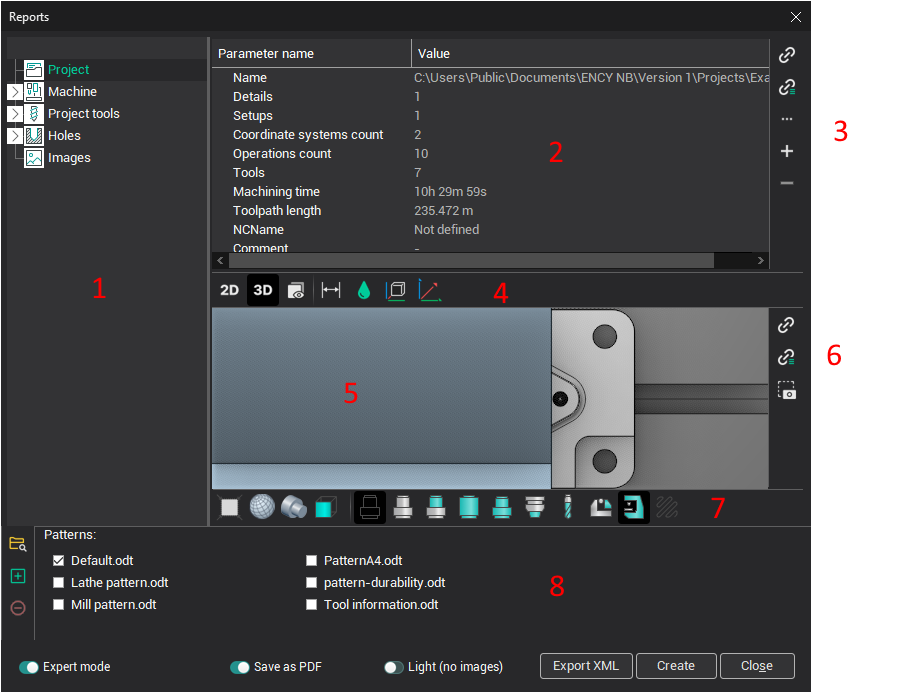
Task: Click the dimensions measurement icon in view toolbar
Action: tap(331, 291)
